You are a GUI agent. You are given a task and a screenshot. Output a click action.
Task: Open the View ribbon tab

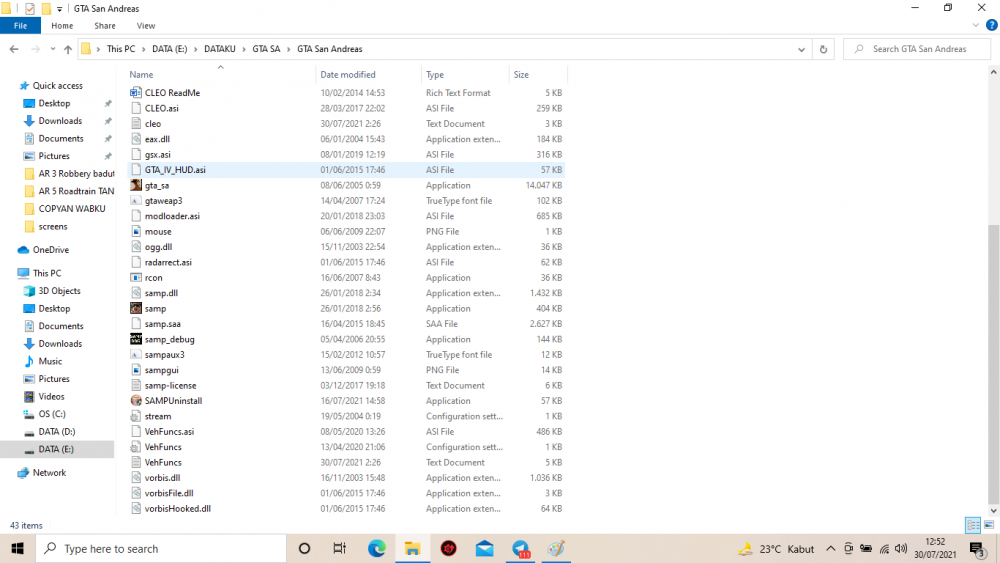coord(145,26)
